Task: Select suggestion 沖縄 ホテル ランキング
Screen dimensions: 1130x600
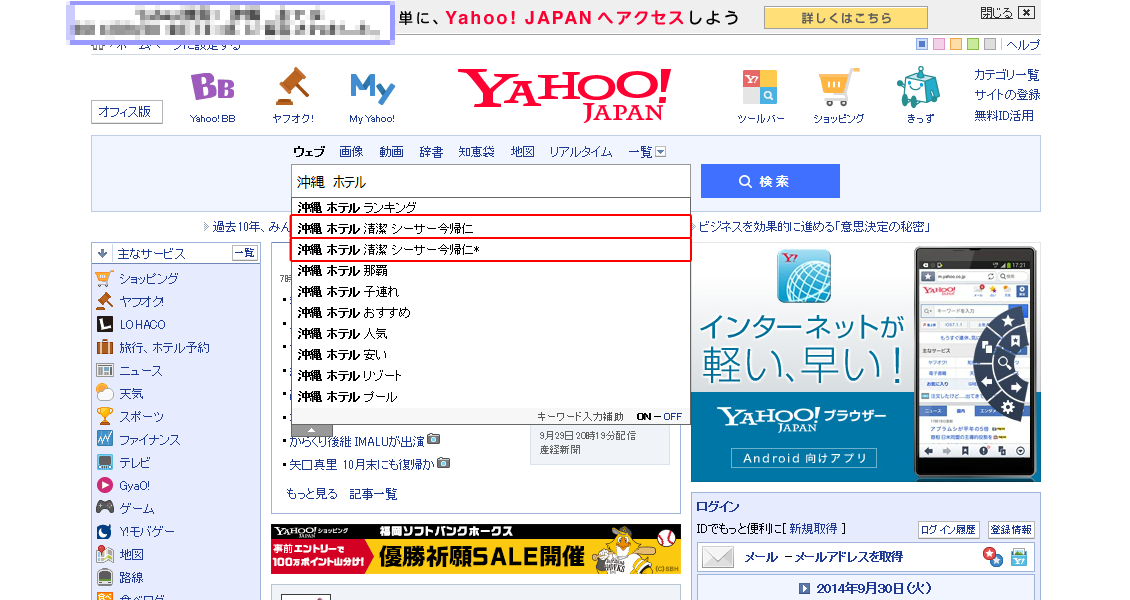Action: pyautogui.click(x=491, y=207)
